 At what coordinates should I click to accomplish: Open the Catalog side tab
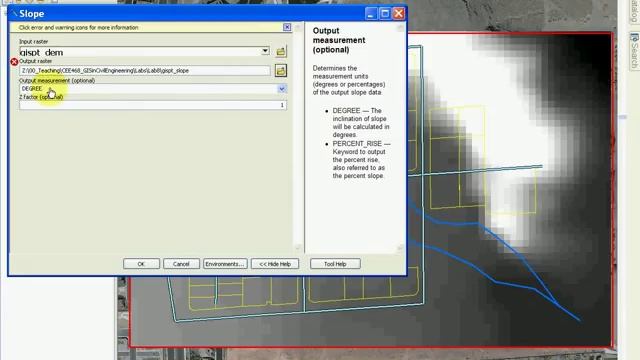click(634, 11)
